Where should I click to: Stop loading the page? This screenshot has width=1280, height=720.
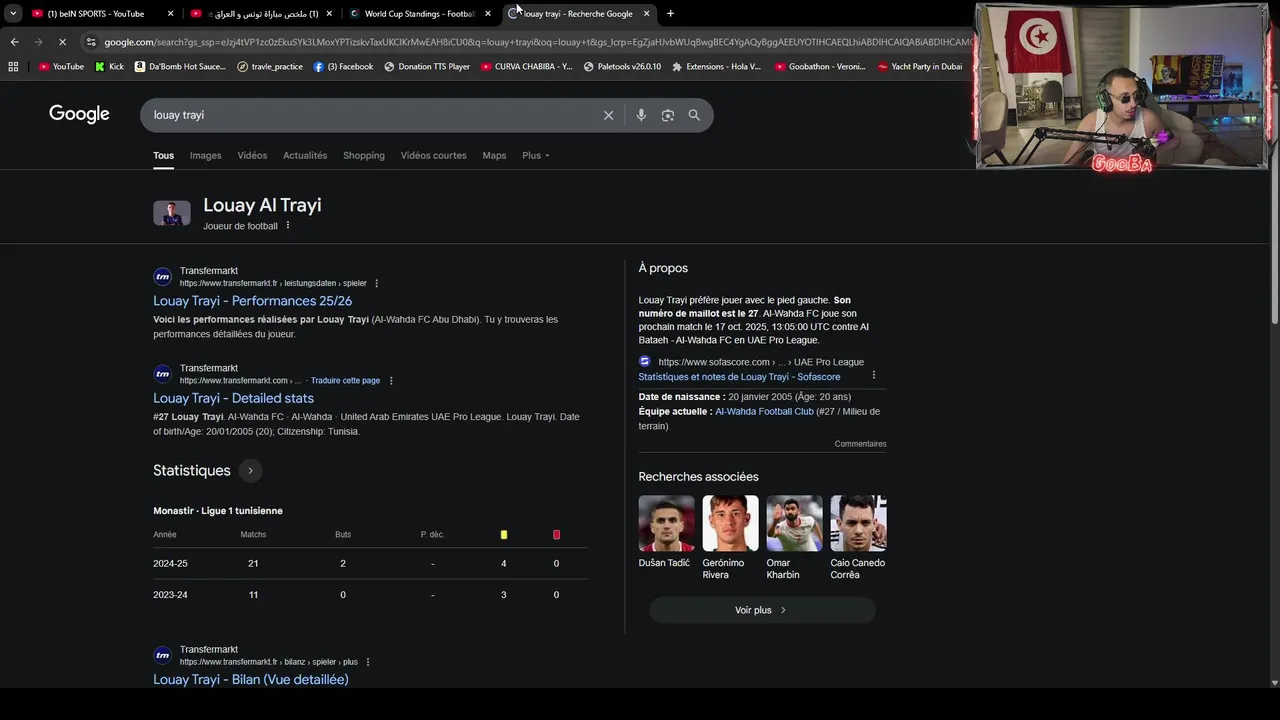click(62, 42)
